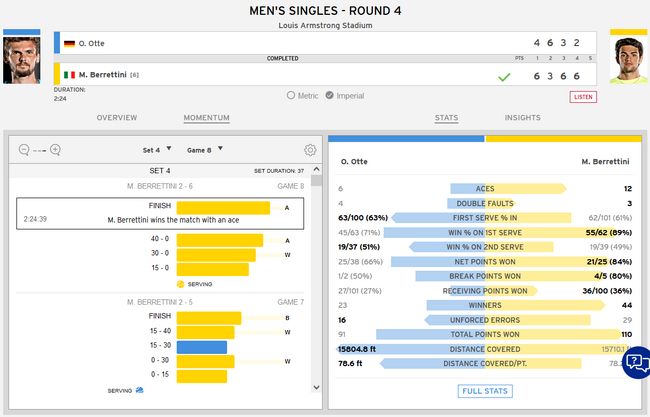
Task: Click the German flag next to O. Otte
Action: [69, 44]
